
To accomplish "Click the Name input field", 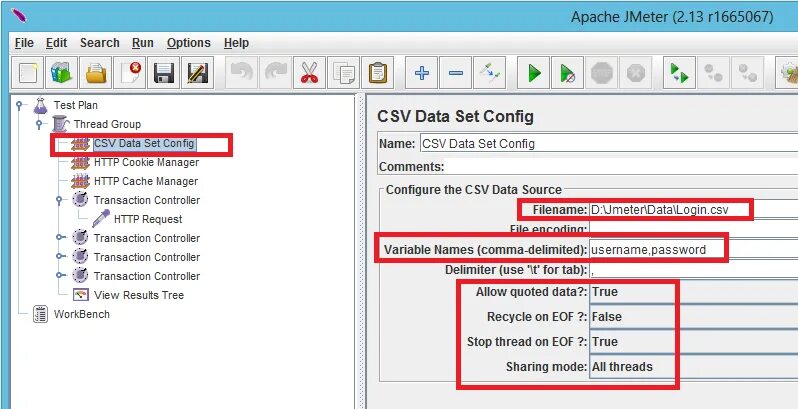I will coord(609,144).
